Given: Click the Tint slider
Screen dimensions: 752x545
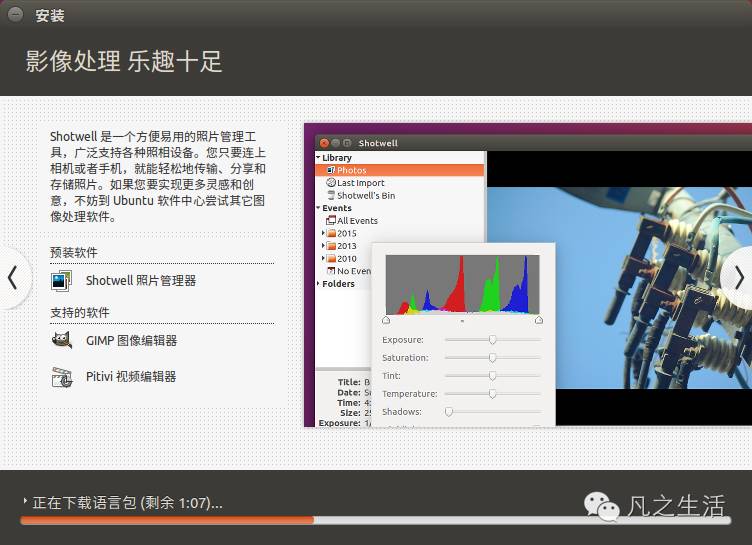Looking at the screenshot, I should click(x=493, y=376).
